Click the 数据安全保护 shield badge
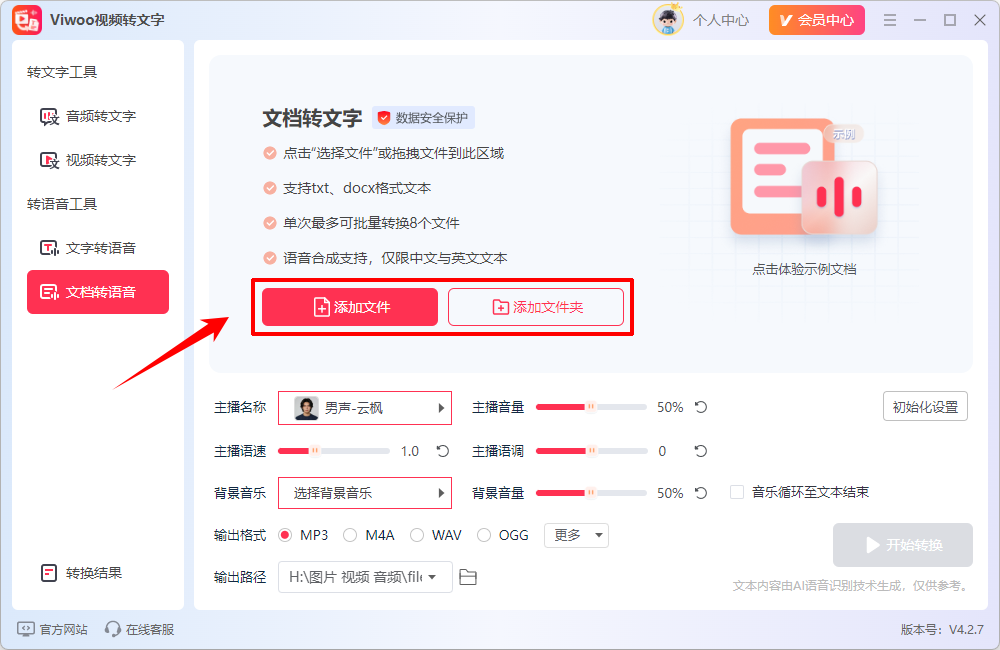 (423, 118)
